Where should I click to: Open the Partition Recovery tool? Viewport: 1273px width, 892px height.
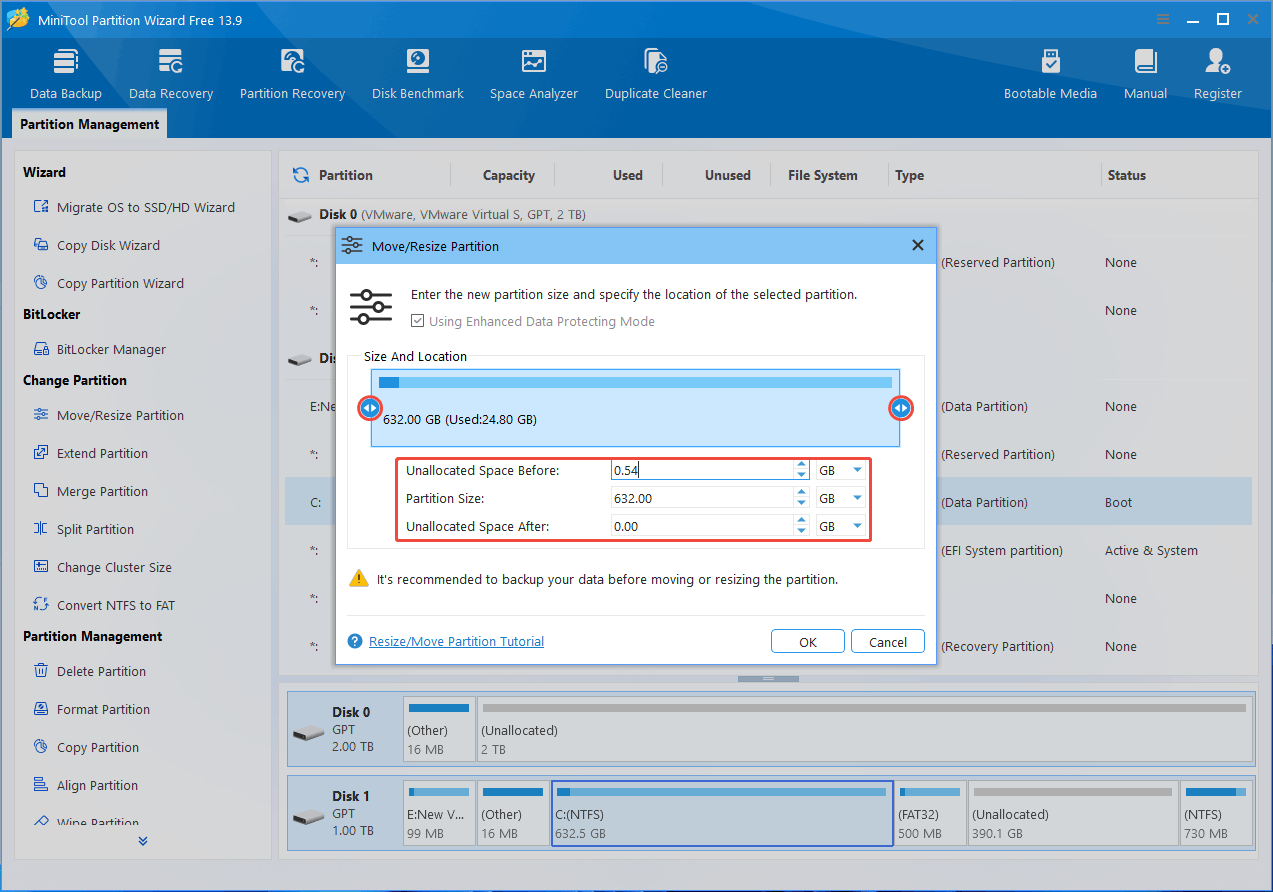coord(292,75)
